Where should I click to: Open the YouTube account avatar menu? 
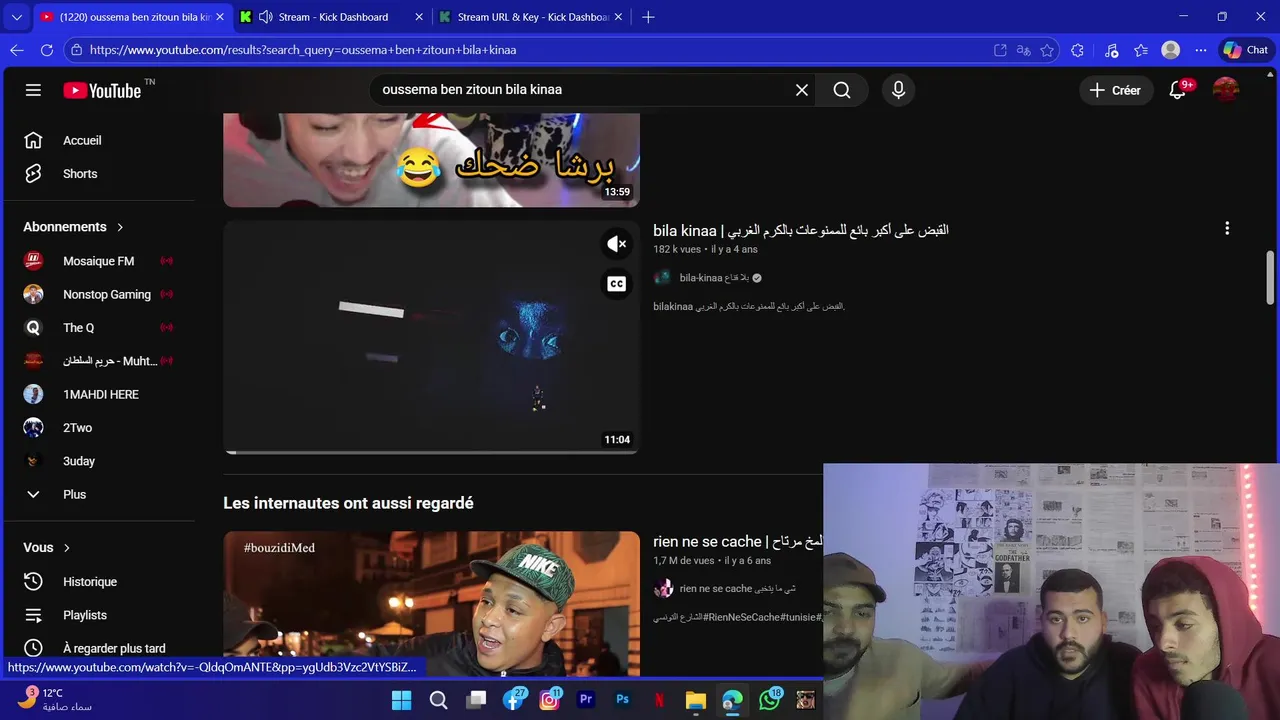(x=1226, y=90)
